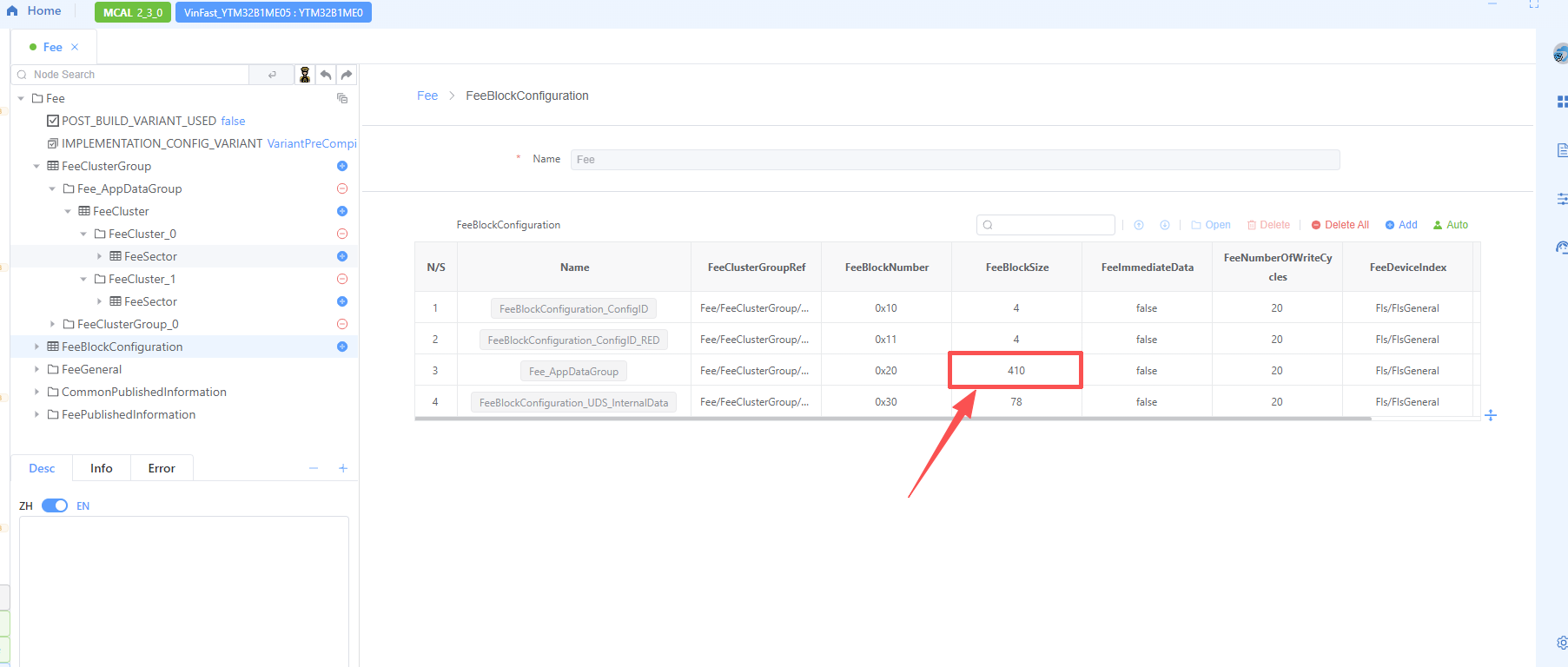The height and width of the screenshot is (667, 1568).
Task: Expand the FeeGeneral tree node
Action: click(x=36, y=369)
